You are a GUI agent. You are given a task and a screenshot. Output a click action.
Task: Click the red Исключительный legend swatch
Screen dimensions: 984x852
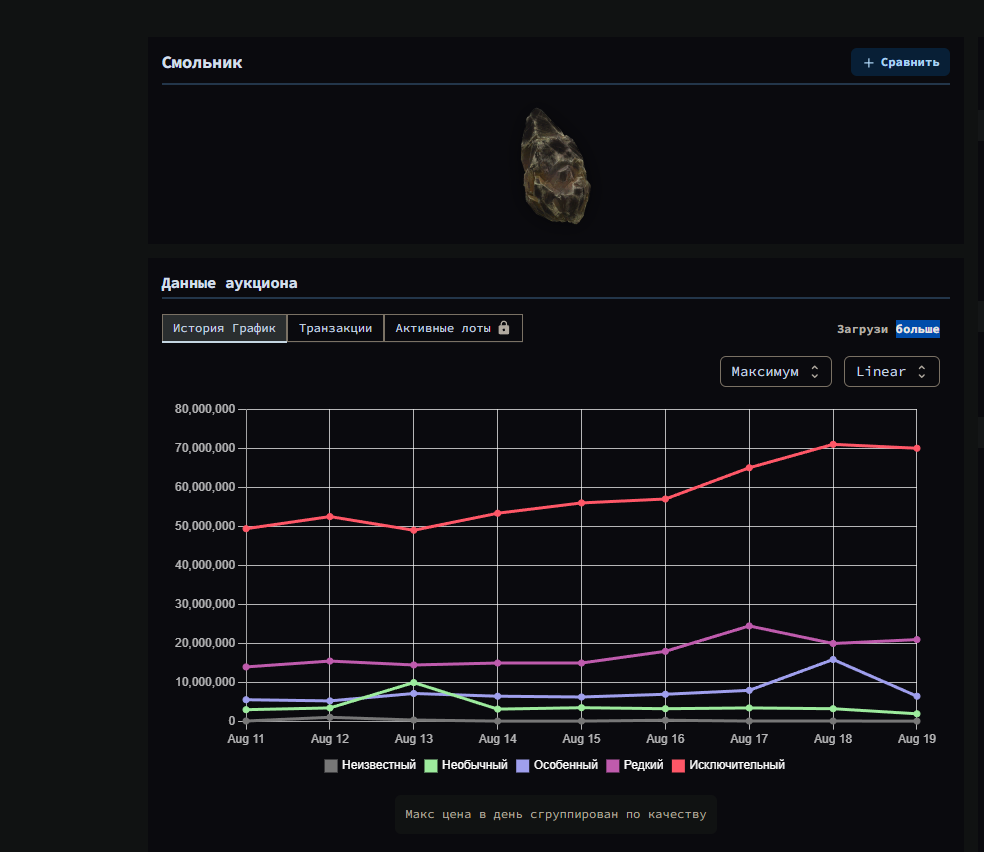click(x=678, y=765)
